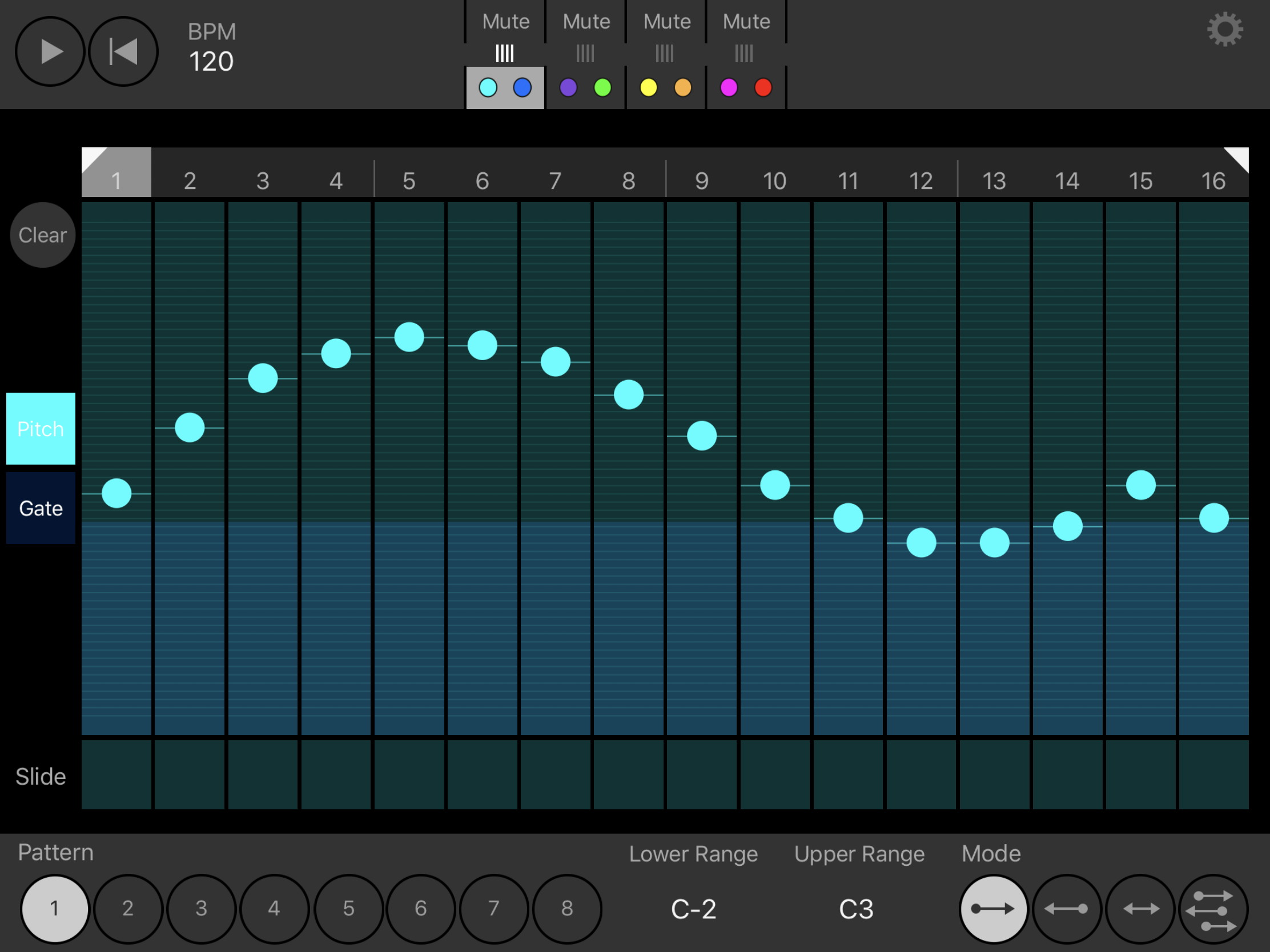Click step number 13 in the header

coord(994,181)
